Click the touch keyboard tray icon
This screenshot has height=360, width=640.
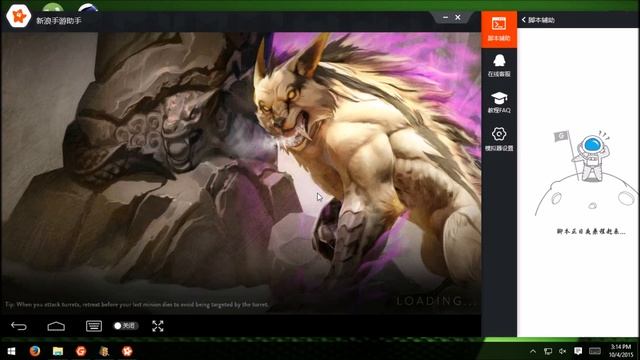click(595, 351)
